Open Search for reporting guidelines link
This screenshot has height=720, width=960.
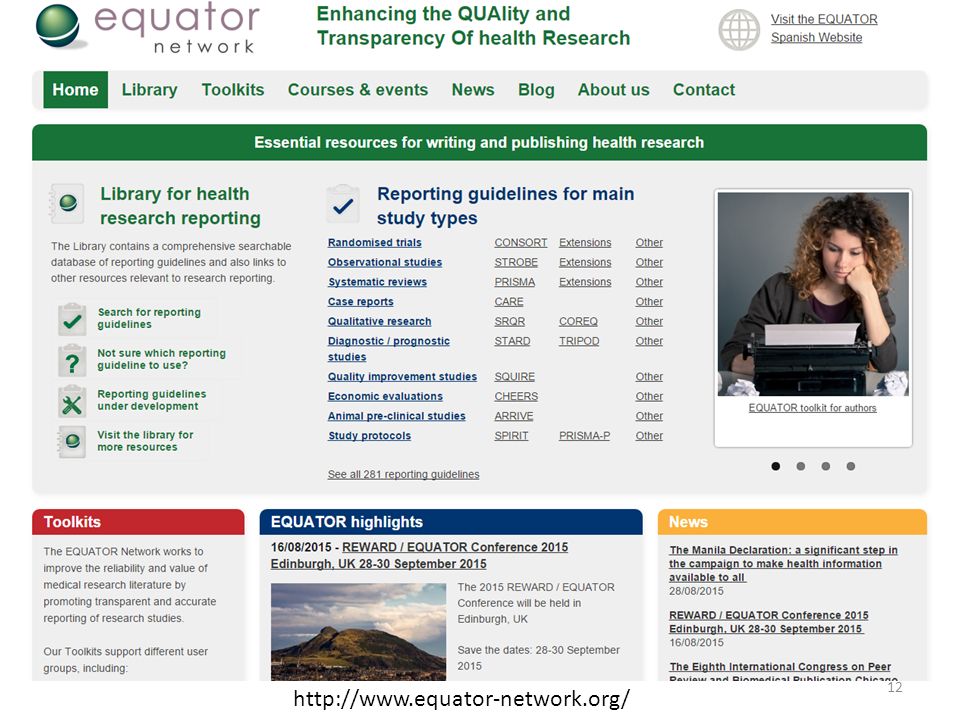[x=149, y=318]
